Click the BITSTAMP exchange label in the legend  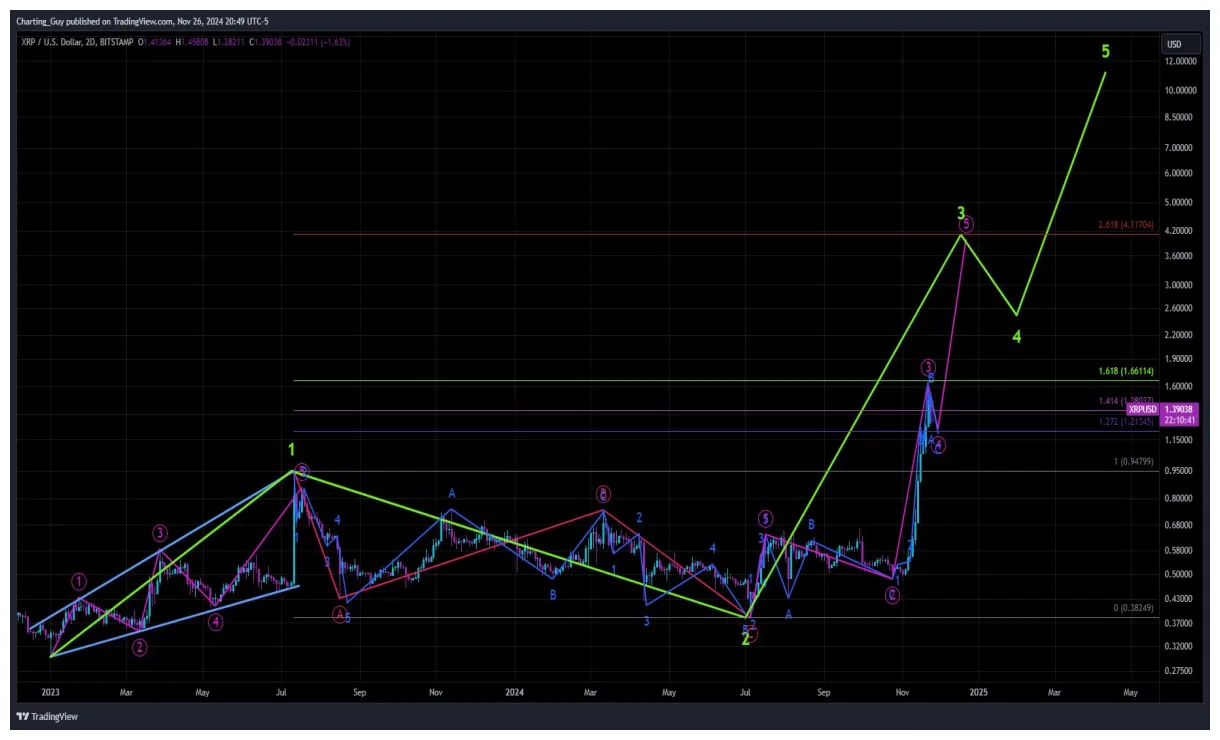115,44
